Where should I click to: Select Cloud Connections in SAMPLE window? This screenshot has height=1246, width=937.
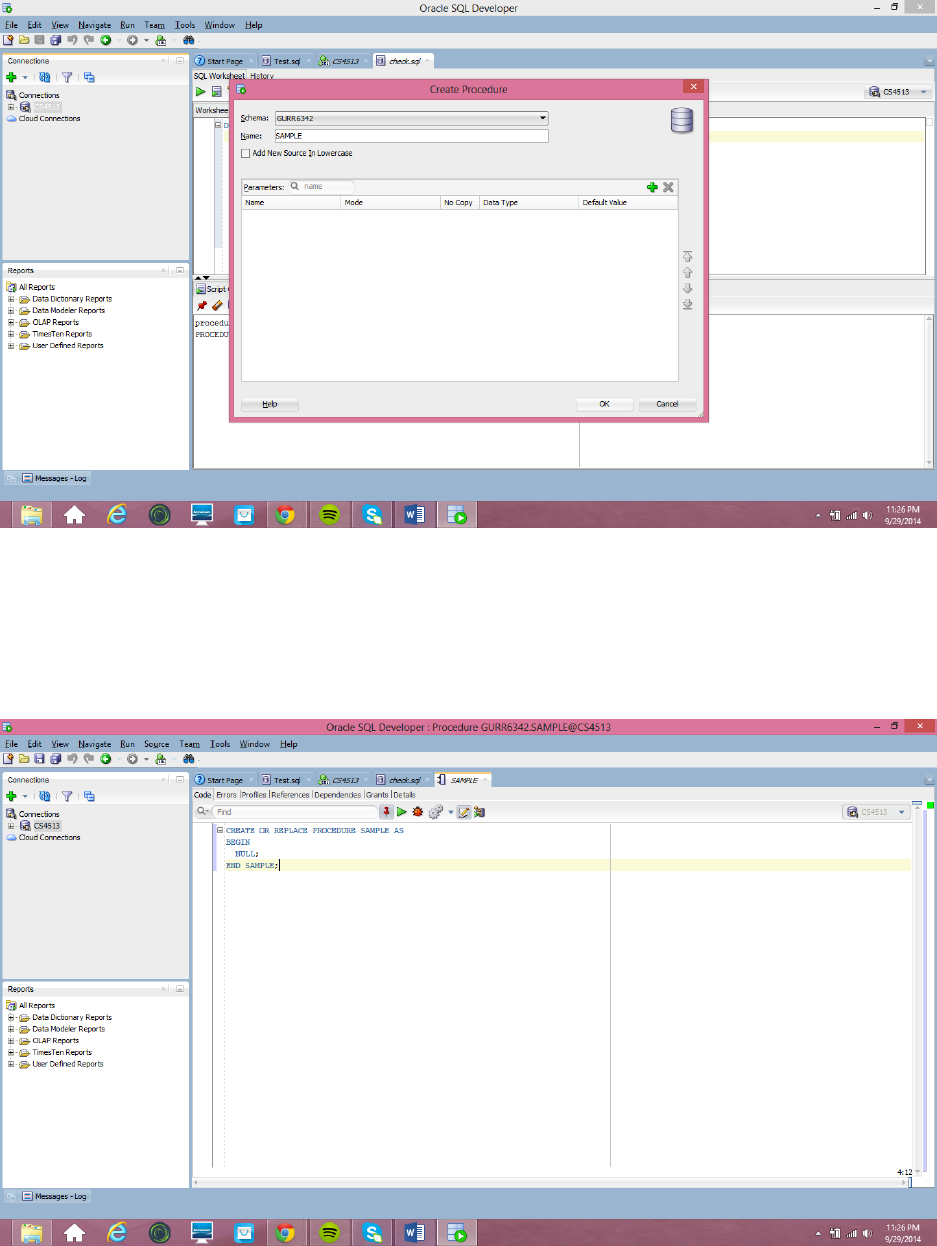49,837
